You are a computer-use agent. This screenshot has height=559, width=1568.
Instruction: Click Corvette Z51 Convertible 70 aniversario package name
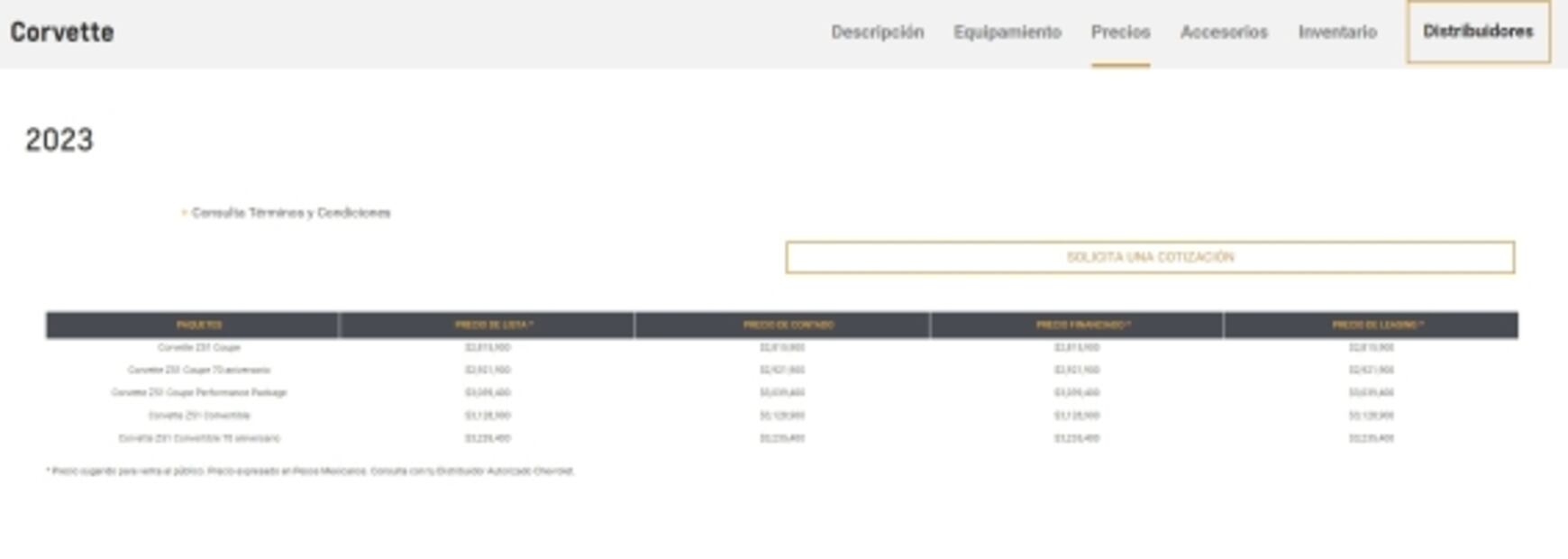198,438
